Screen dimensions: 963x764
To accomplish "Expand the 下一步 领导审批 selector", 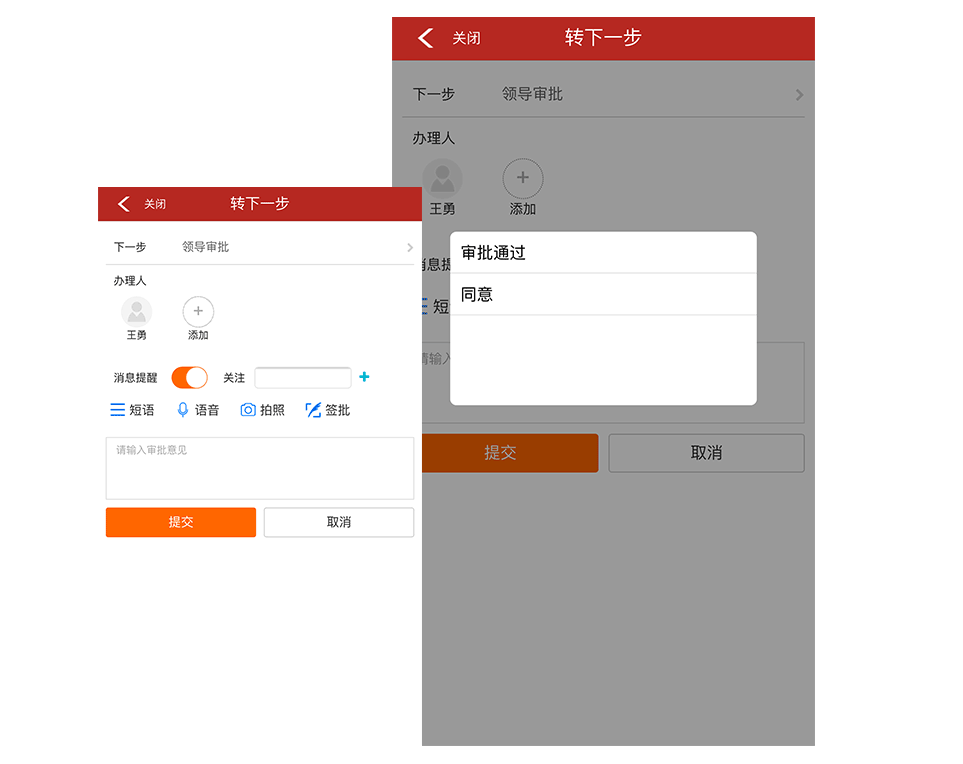I will 260,246.
